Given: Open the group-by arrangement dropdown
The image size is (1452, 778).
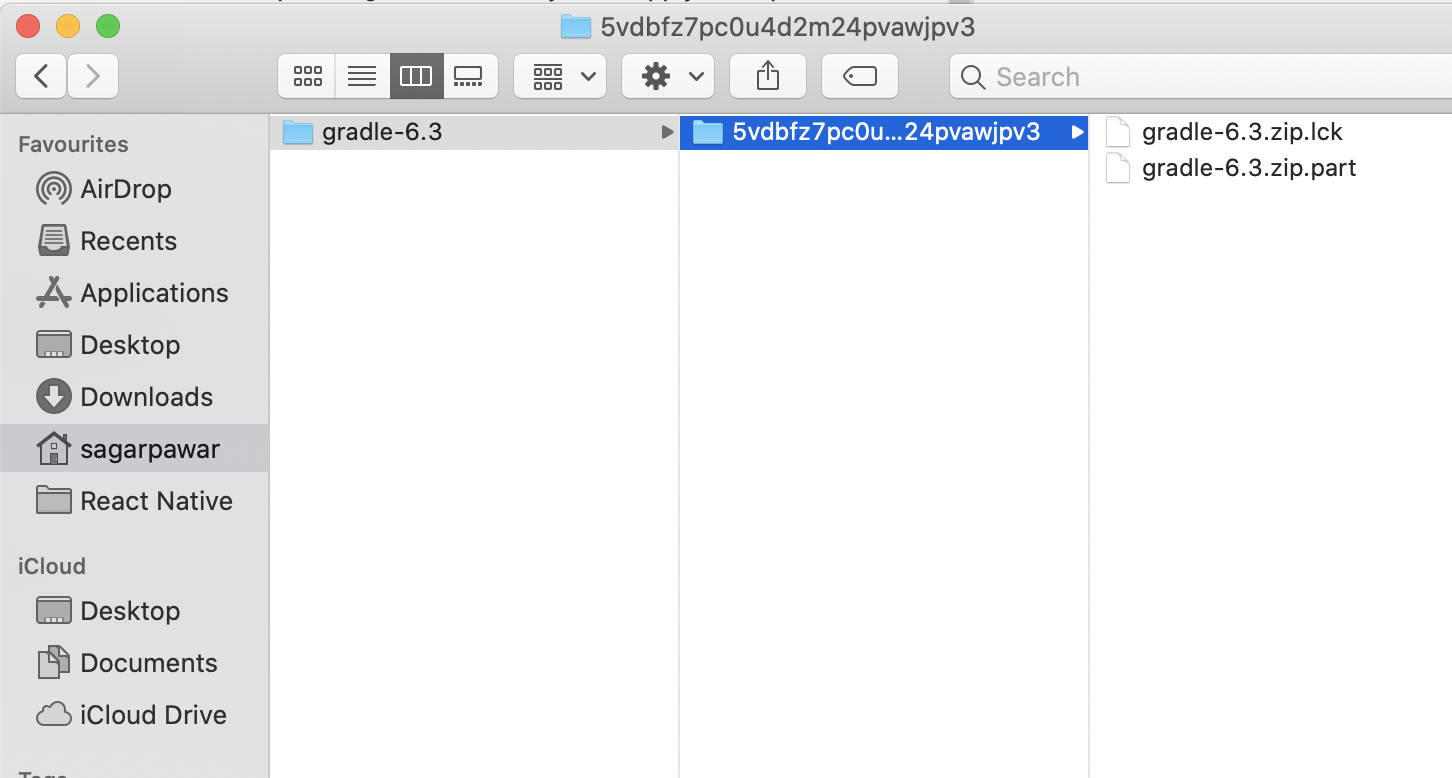Looking at the screenshot, I should pyautogui.click(x=560, y=76).
